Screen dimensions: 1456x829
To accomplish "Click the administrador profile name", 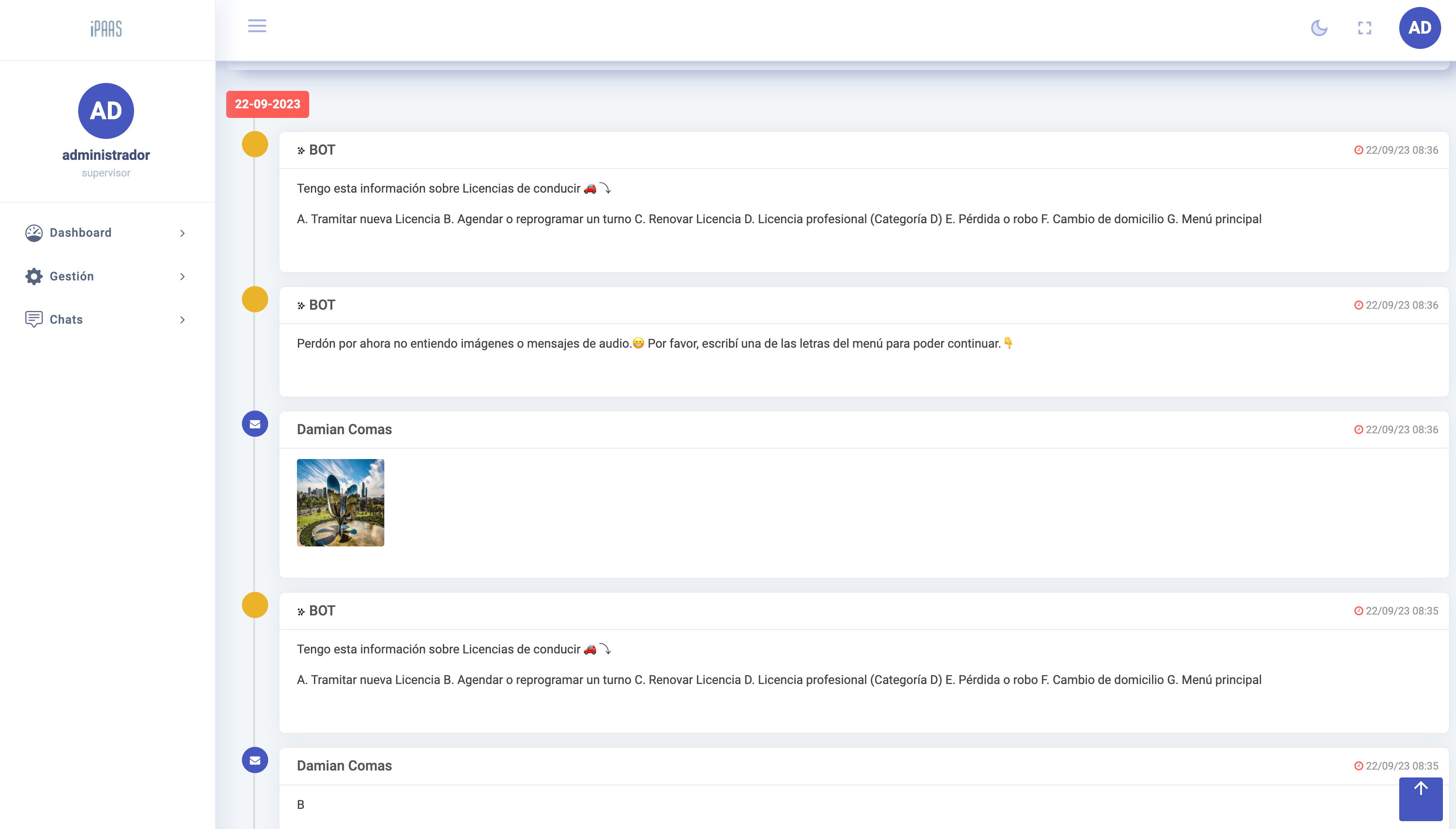I will [106, 155].
